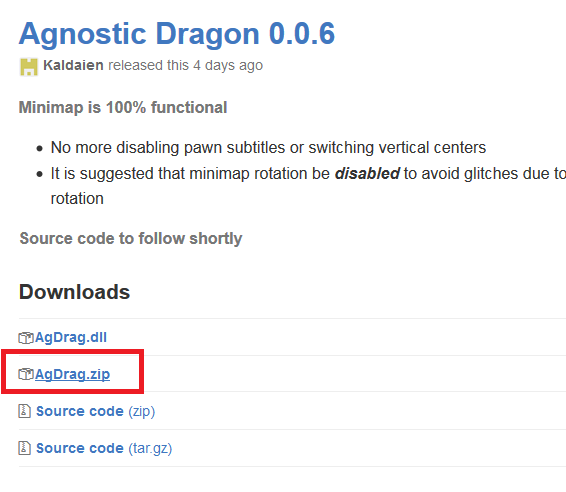Click the package icon beside AgDrag.dll
The image size is (566, 492).
[26, 338]
